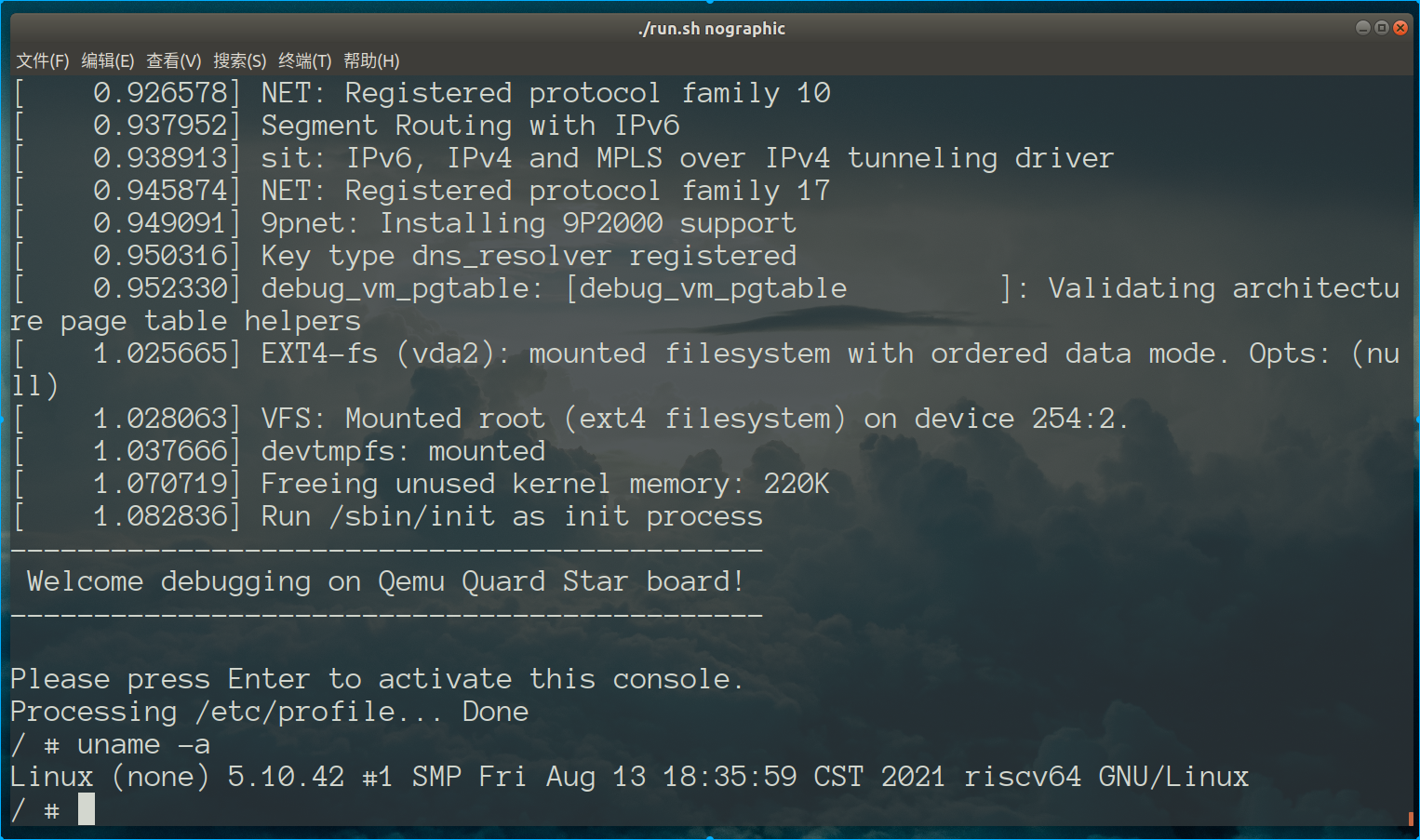The height and width of the screenshot is (840, 1420).
Task: Click the shell prompt cursor block
Action: (87, 809)
